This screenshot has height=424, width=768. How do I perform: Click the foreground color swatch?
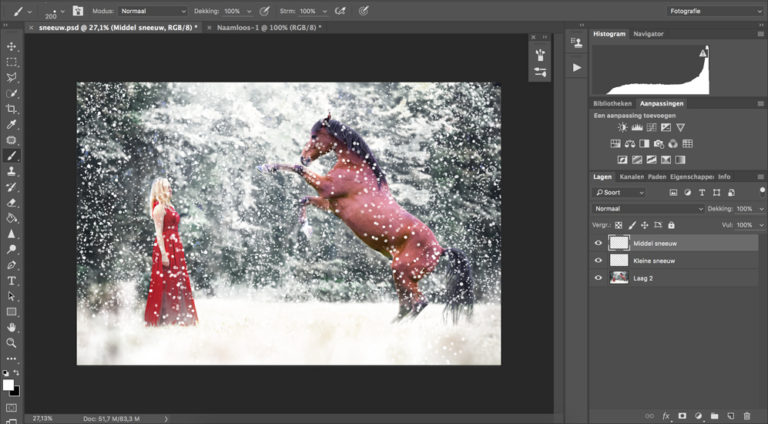coord(8,385)
